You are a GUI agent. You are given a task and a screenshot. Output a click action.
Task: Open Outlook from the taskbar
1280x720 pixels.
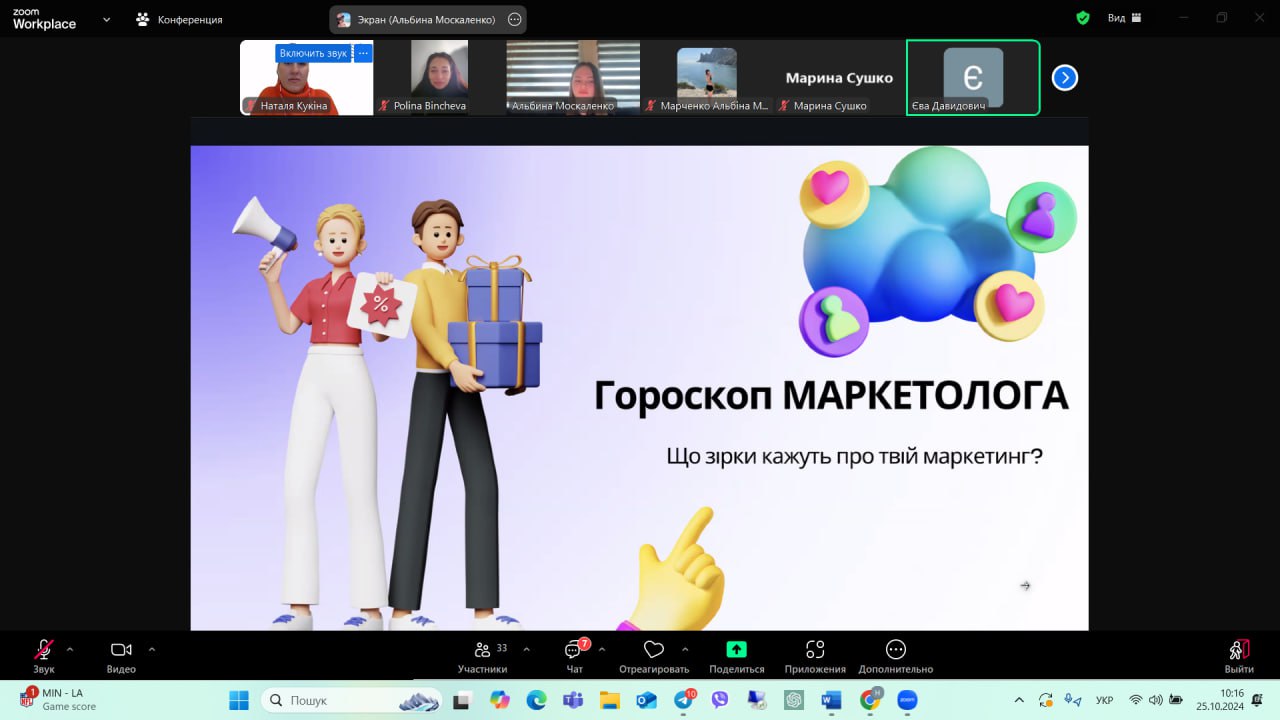click(x=646, y=700)
